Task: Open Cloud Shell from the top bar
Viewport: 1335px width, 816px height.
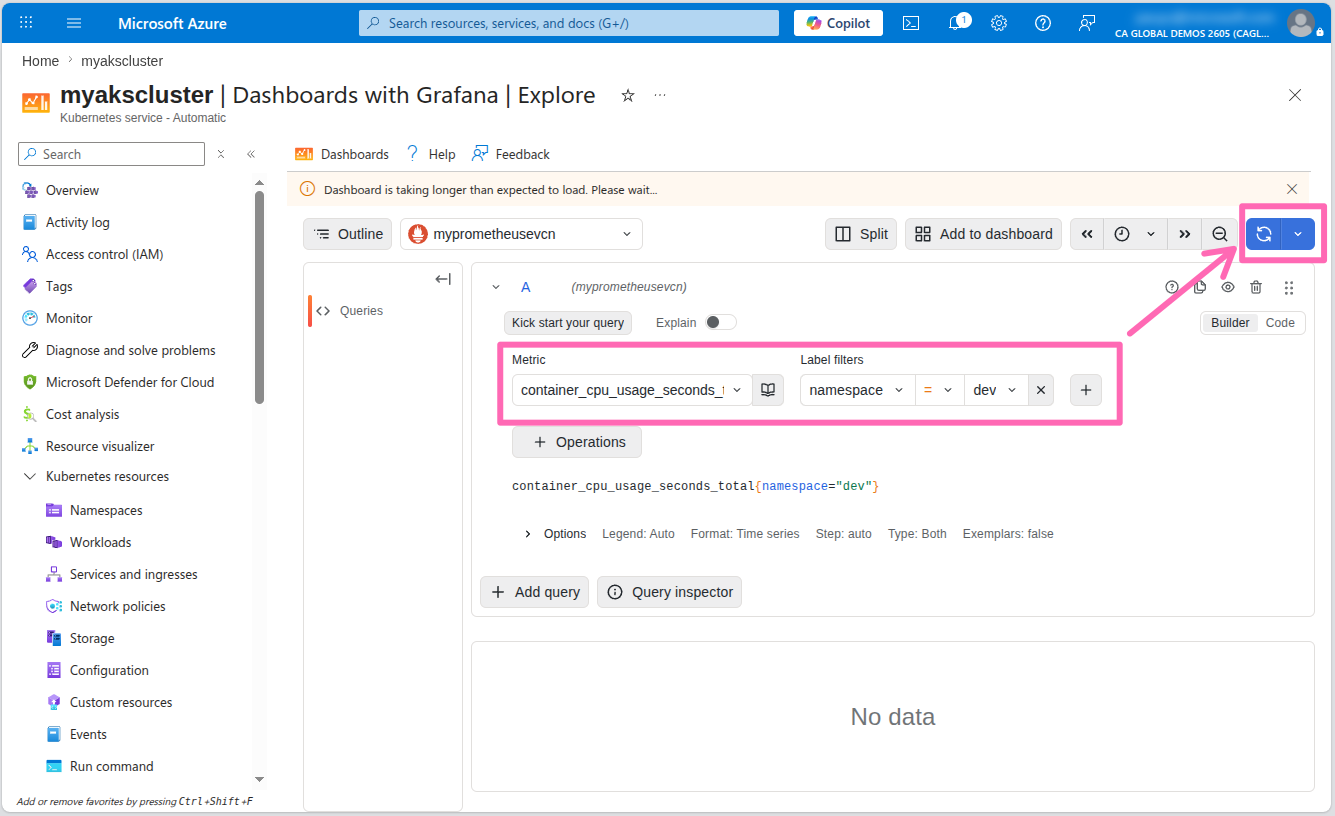Action: 911,23
